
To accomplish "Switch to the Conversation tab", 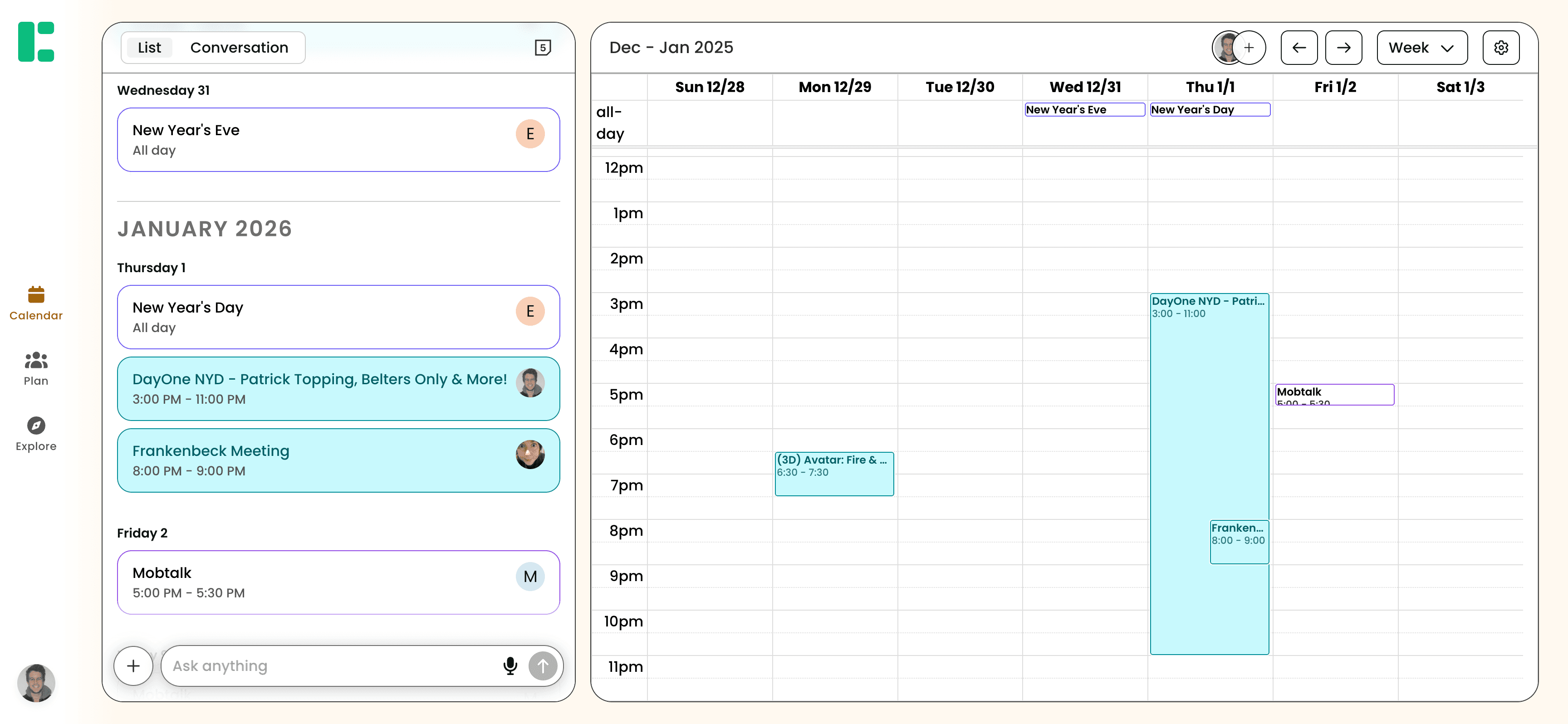I will (239, 48).
